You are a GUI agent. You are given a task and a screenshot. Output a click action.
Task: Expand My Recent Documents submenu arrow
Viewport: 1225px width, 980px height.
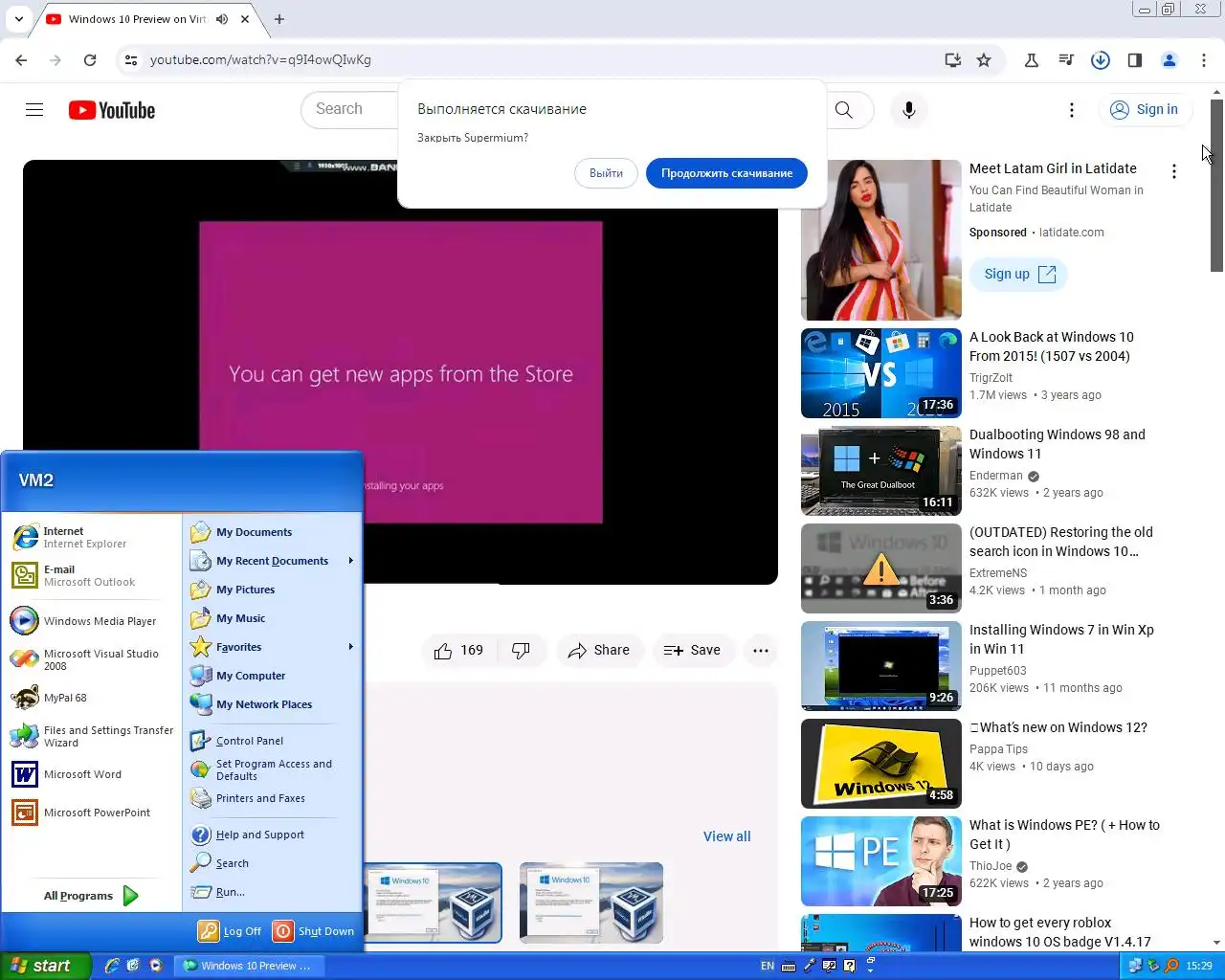pos(351,561)
